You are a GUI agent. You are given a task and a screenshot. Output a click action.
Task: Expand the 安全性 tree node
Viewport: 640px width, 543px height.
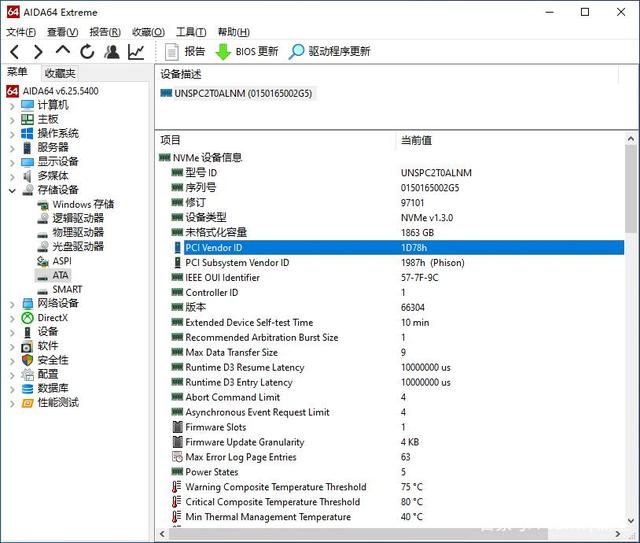tap(12, 361)
